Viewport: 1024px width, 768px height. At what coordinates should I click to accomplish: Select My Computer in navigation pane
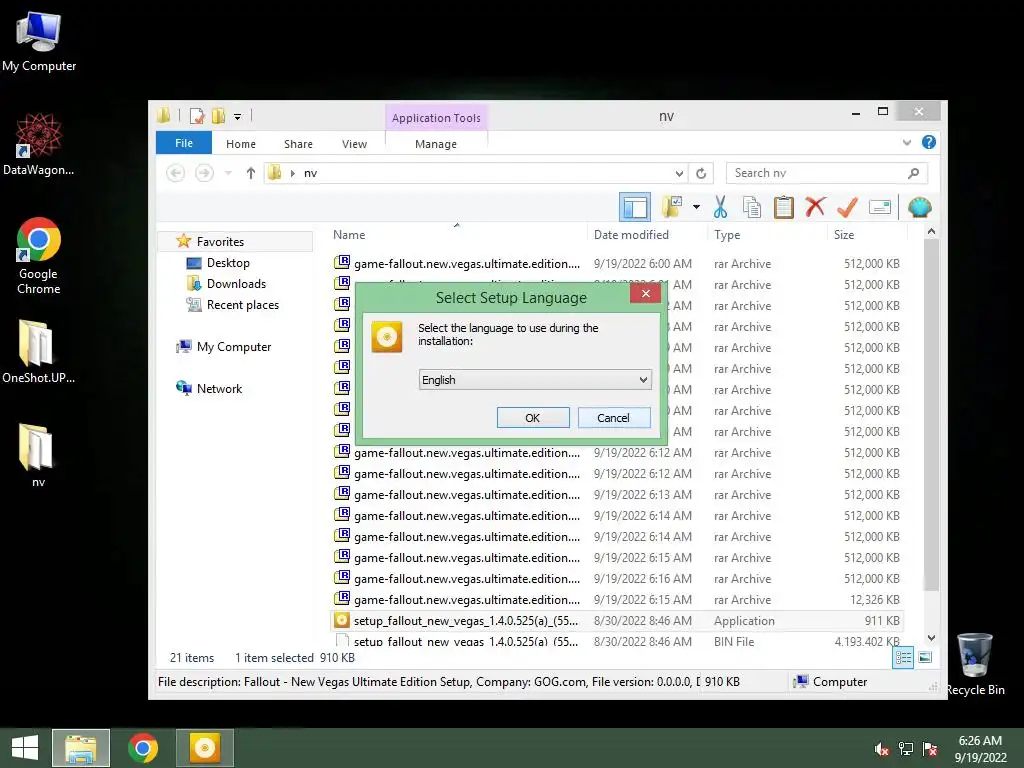[233, 347]
